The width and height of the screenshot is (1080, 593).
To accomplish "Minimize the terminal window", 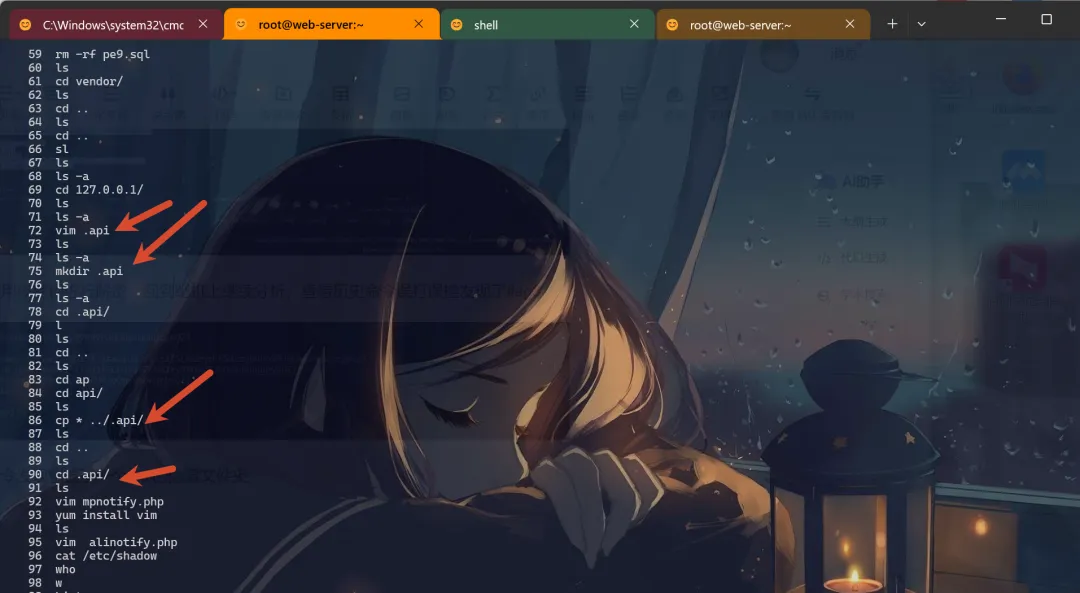I will (1001, 19).
